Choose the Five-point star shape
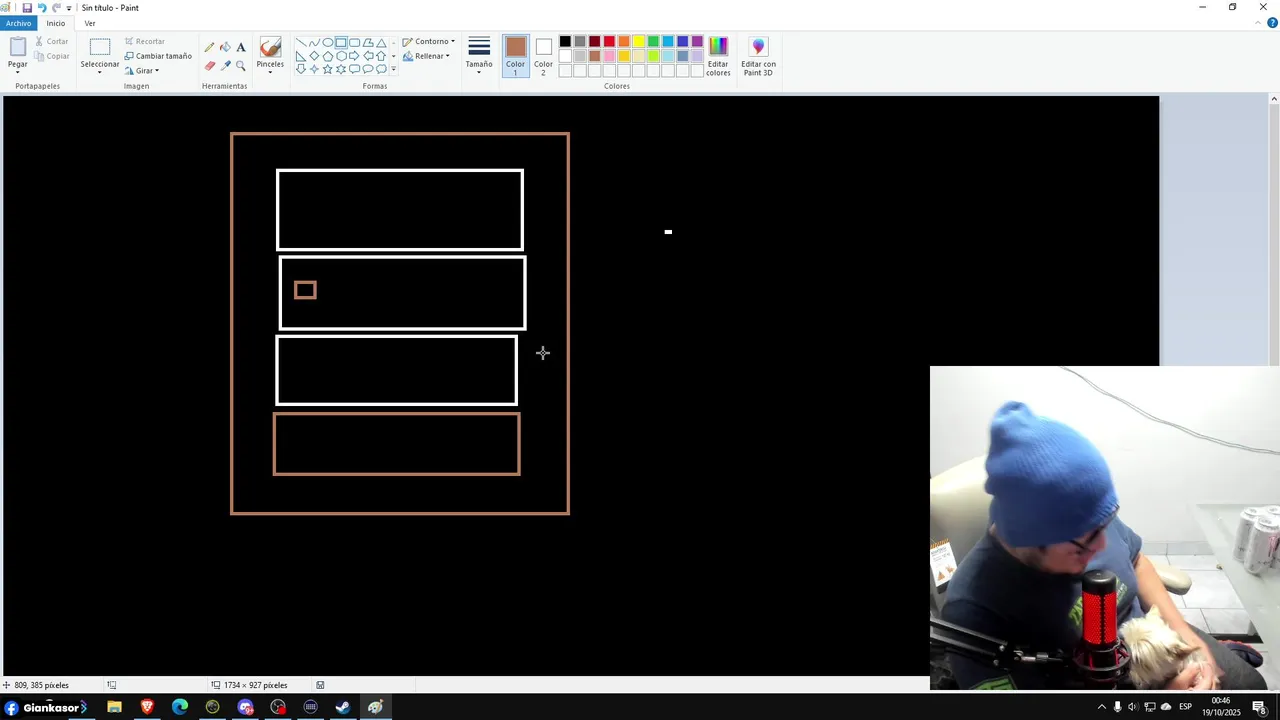This screenshot has width=1280, height=720. 328,69
